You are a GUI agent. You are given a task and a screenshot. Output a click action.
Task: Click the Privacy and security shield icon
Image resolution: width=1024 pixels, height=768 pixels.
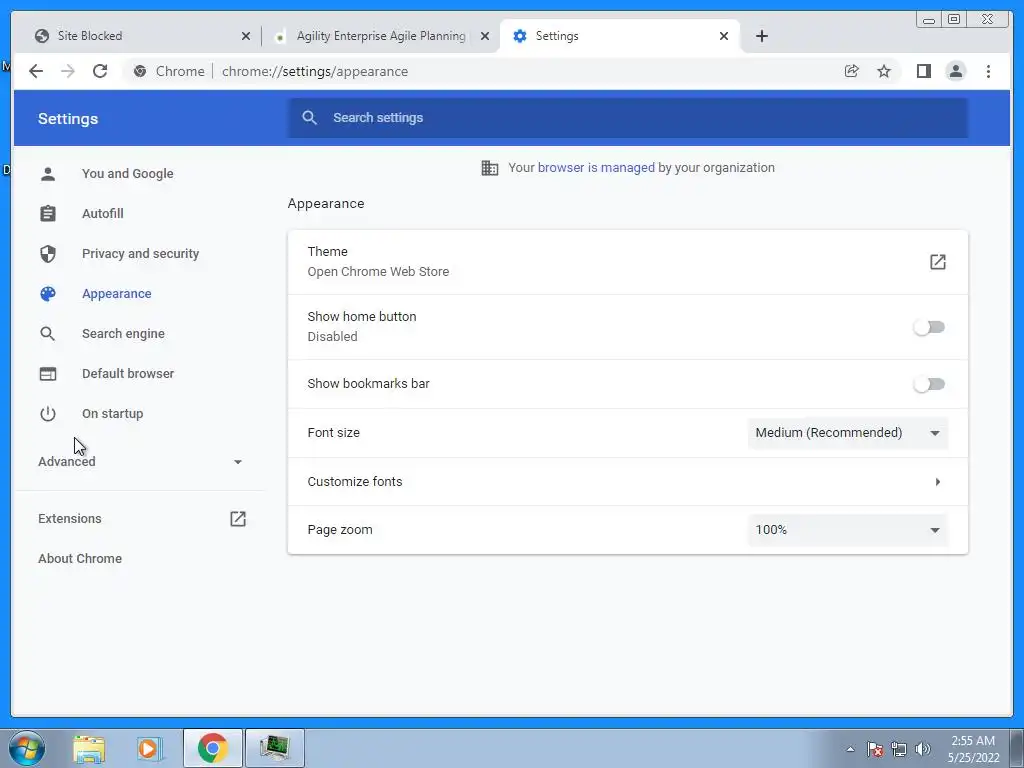pyautogui.click(x=48, y=253)
